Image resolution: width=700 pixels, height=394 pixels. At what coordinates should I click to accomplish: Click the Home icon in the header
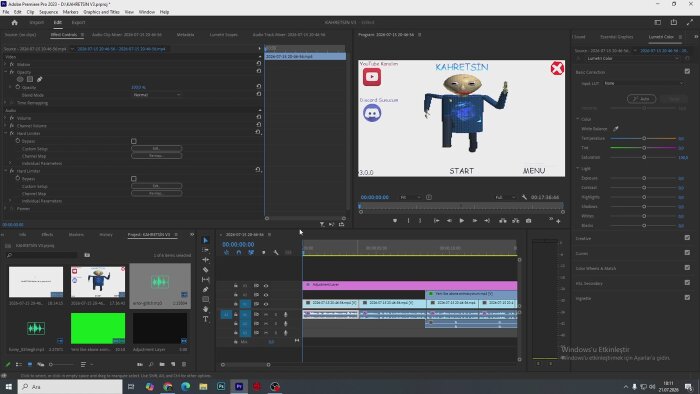coord(14,22)
